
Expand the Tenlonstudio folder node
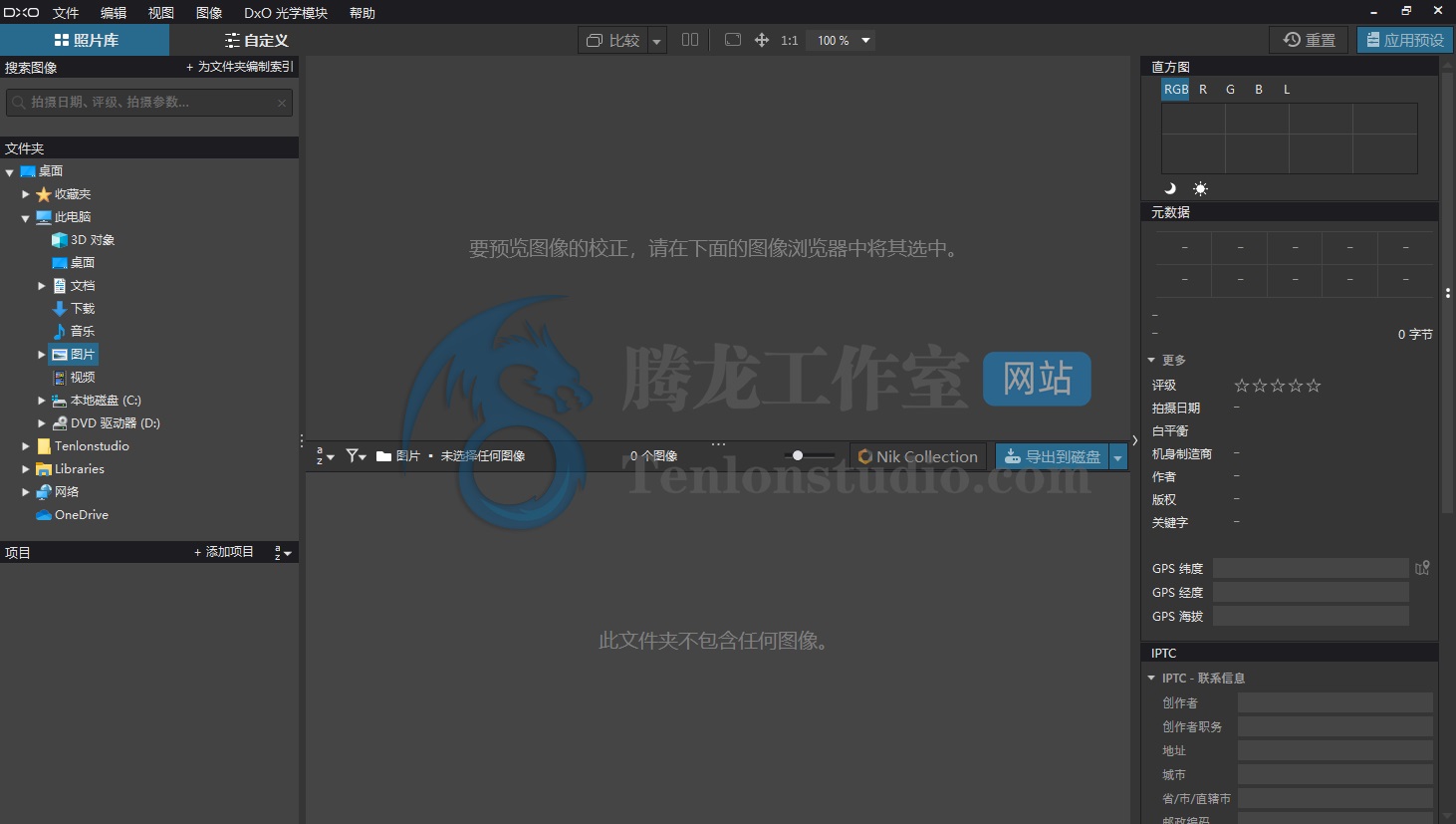point(26,446)
